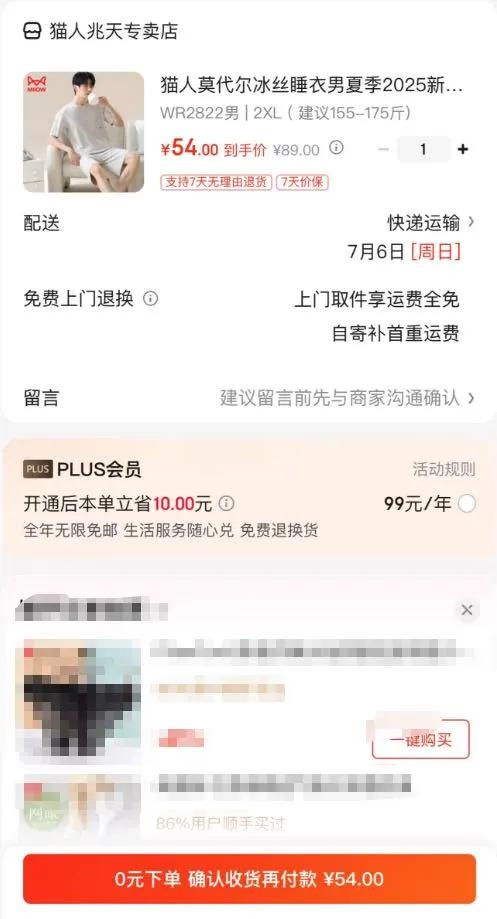Image resolution: width=497 pixels, height=919 pixels.
Task: Submit order via 0元下单 确认收货再付款 button
Action: pyautogui.click(x=249, y=879)
